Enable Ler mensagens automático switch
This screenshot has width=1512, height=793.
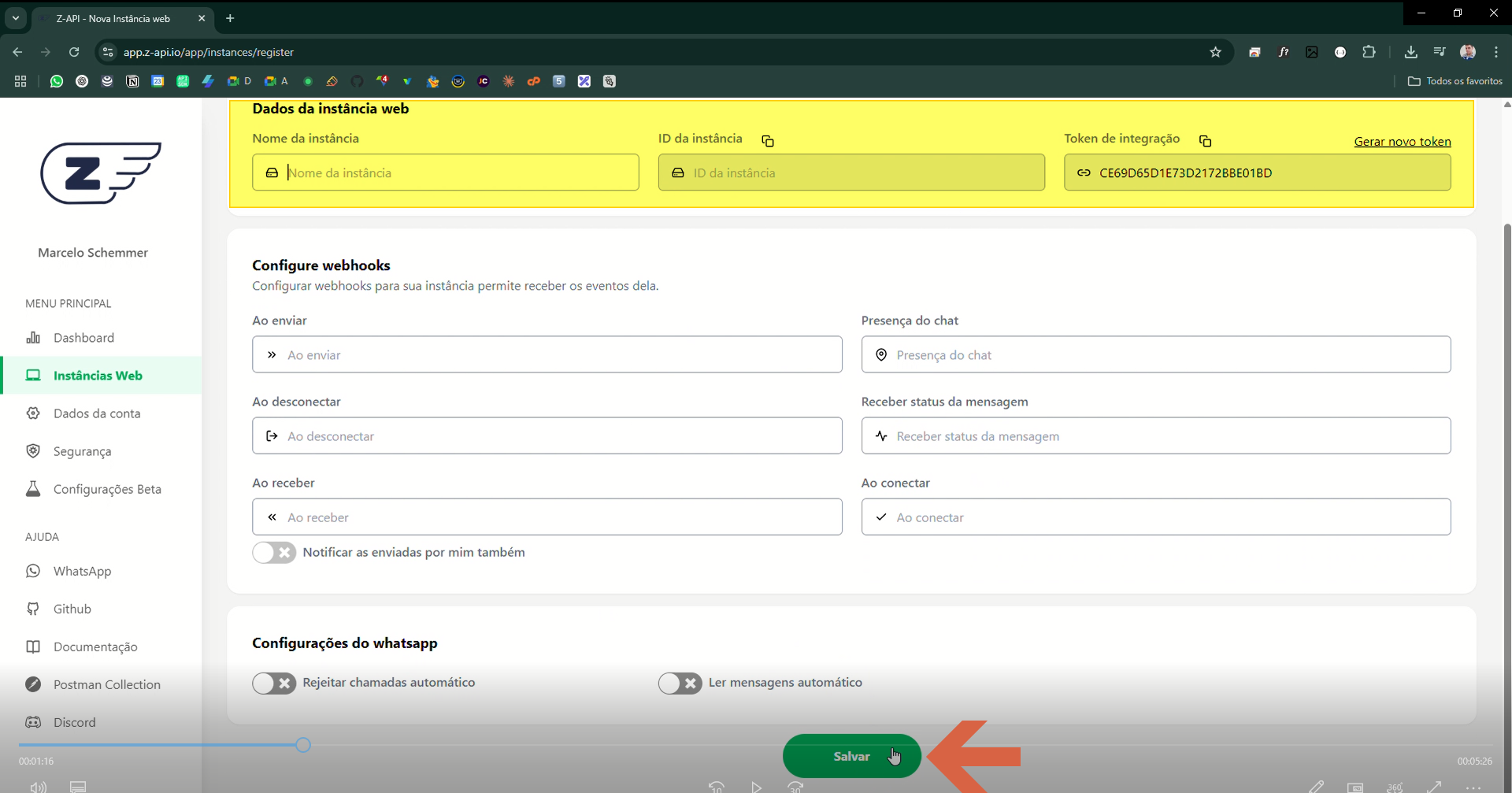(x=680, y=683)
